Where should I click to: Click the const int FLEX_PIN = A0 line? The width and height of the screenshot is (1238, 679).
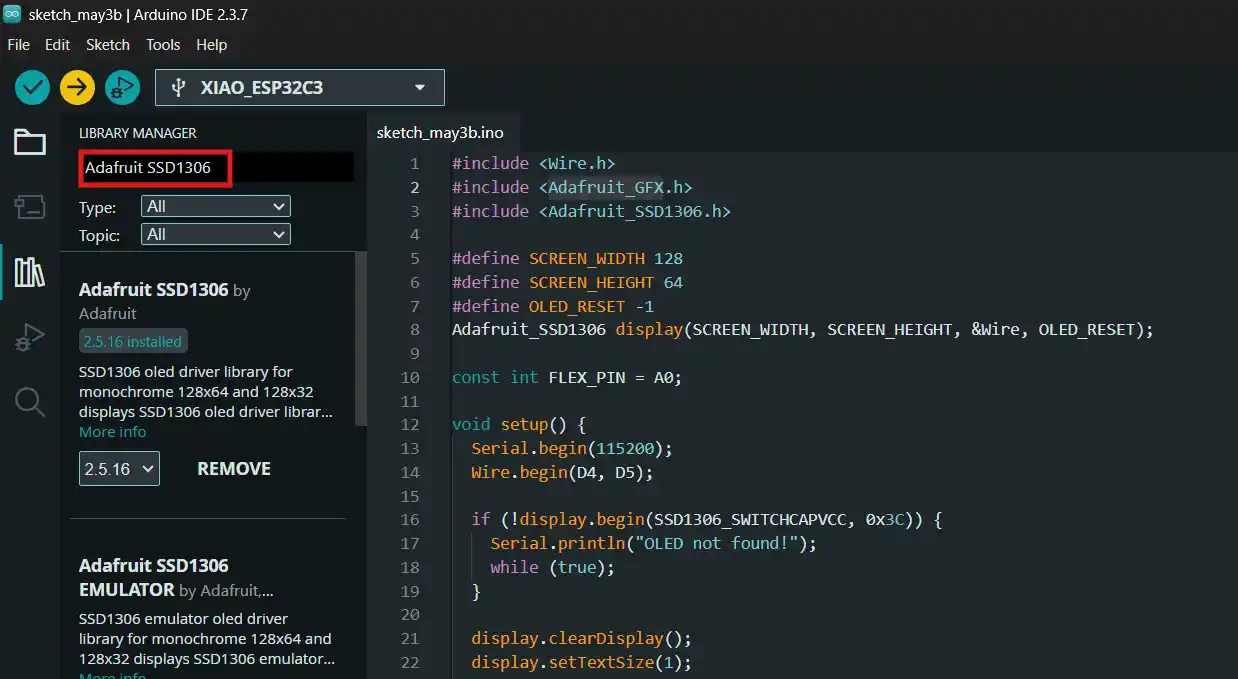pyautogui.click(x=567, y=377)
